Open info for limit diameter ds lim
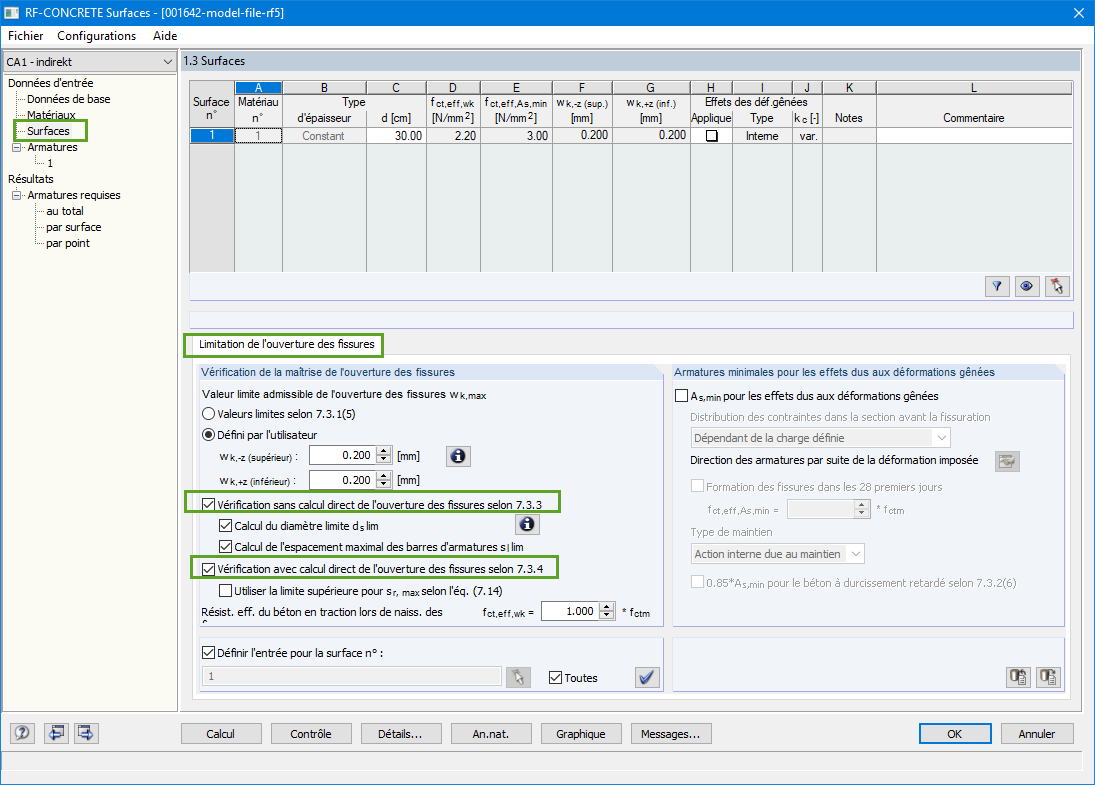The image size is (1095, 785). (x=527, y=524)
